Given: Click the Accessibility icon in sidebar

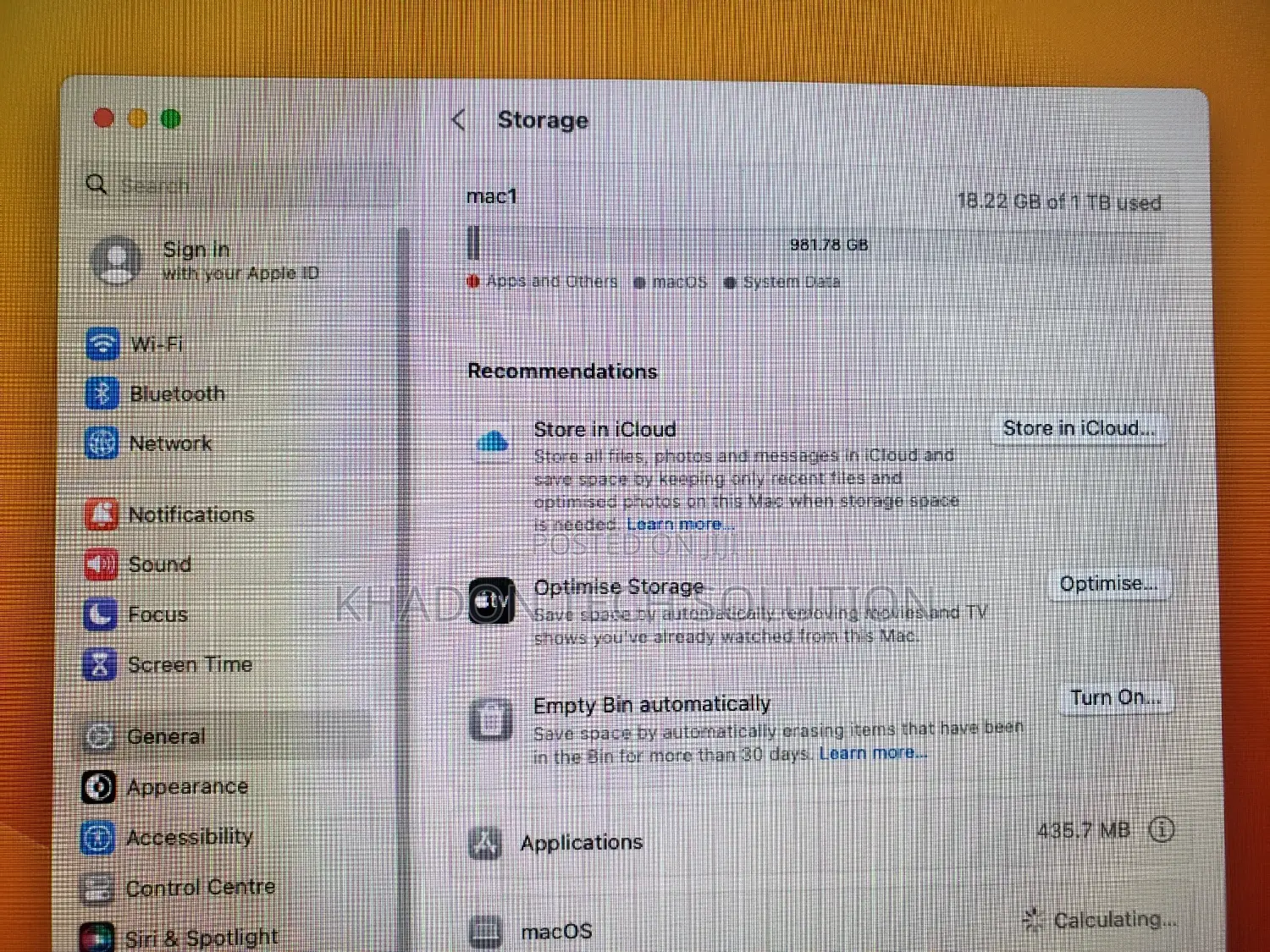Looking at the screenshot, I should coord(97,837).
